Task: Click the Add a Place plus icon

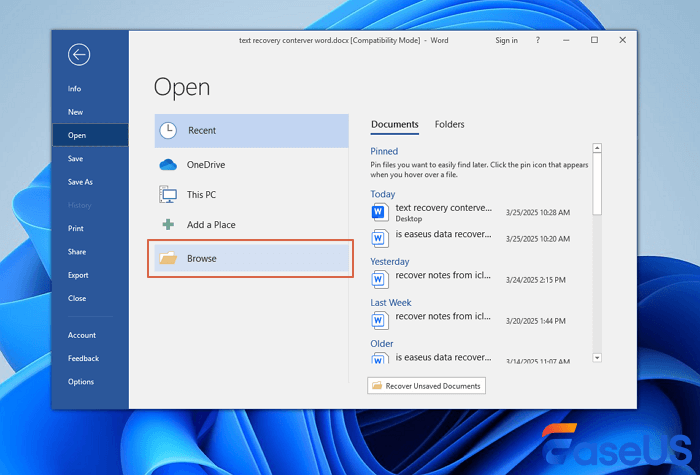Action: pos(168,225)
